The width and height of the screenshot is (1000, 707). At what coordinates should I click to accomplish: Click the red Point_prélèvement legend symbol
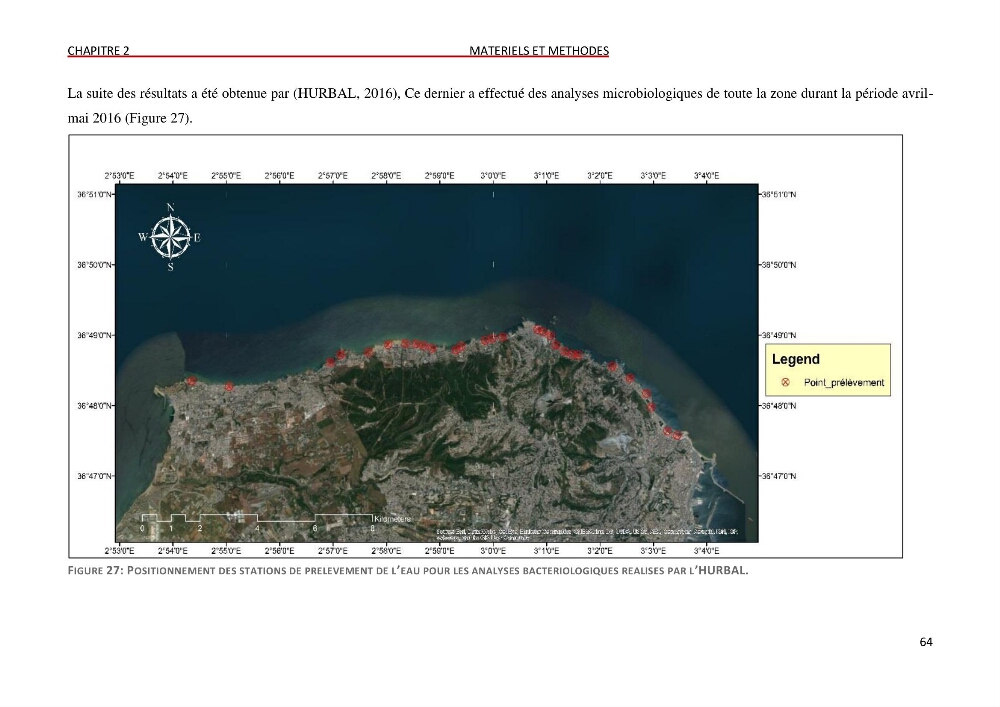(x=786, y=382)
